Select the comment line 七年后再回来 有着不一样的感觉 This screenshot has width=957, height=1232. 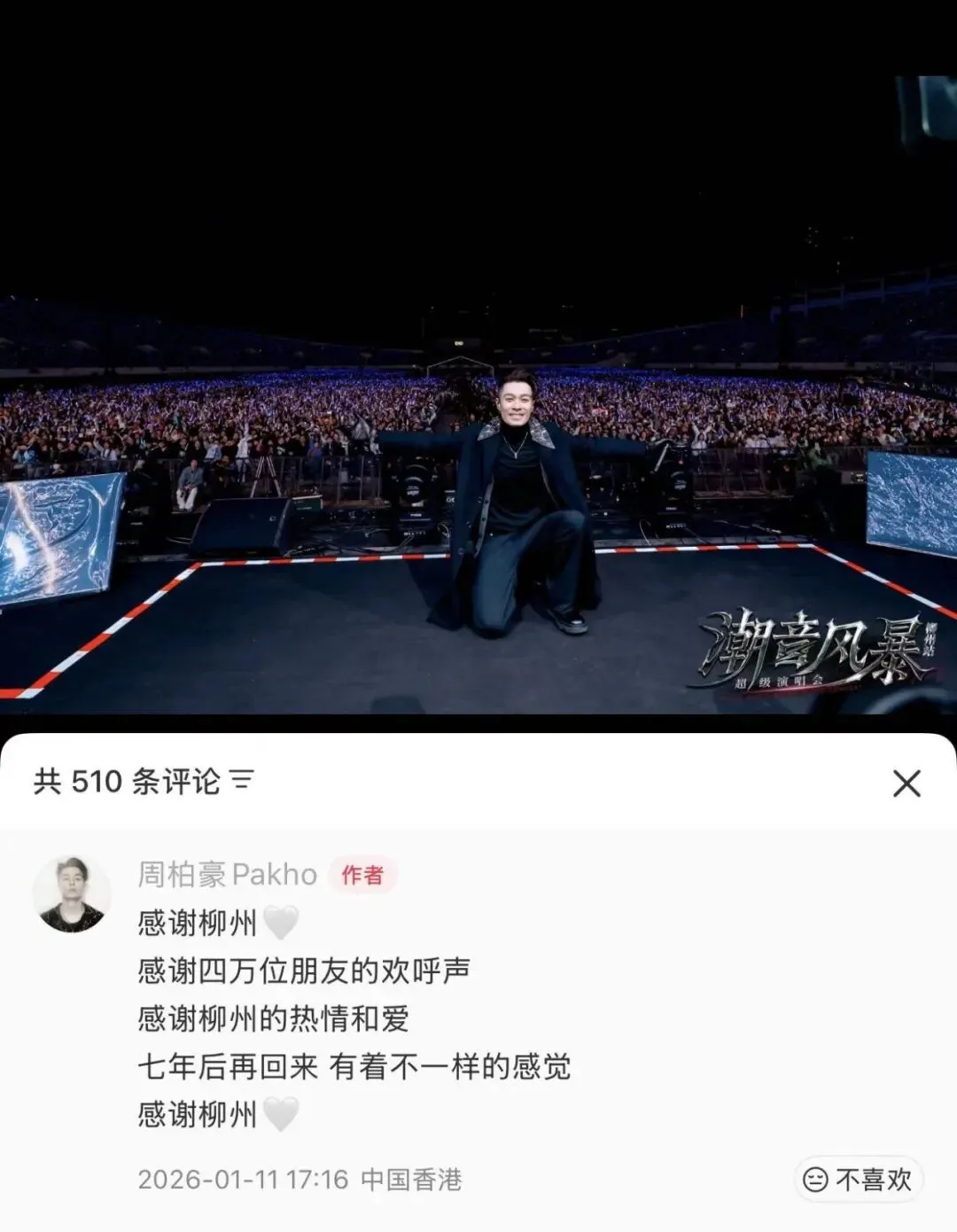(354, 1066)
